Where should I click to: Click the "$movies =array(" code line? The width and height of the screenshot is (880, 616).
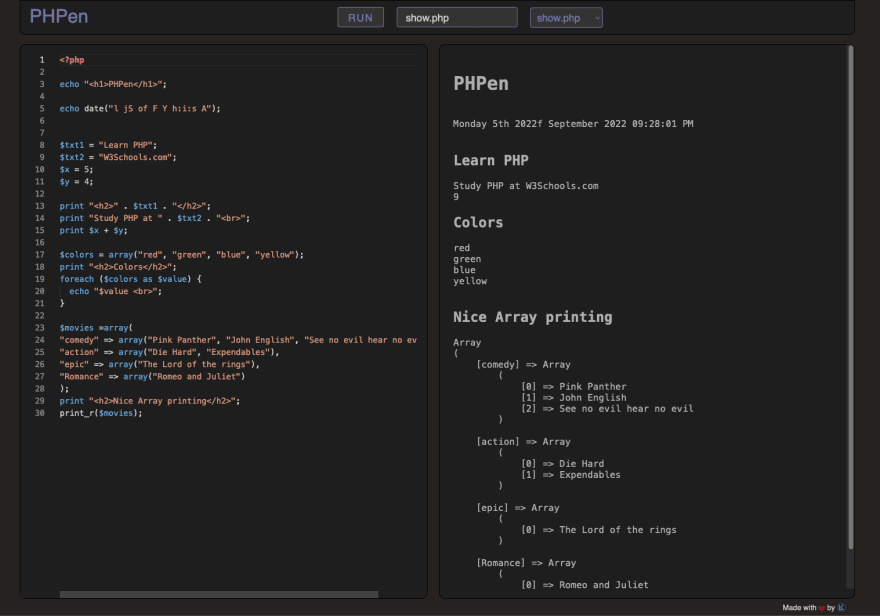pos(96,328)
